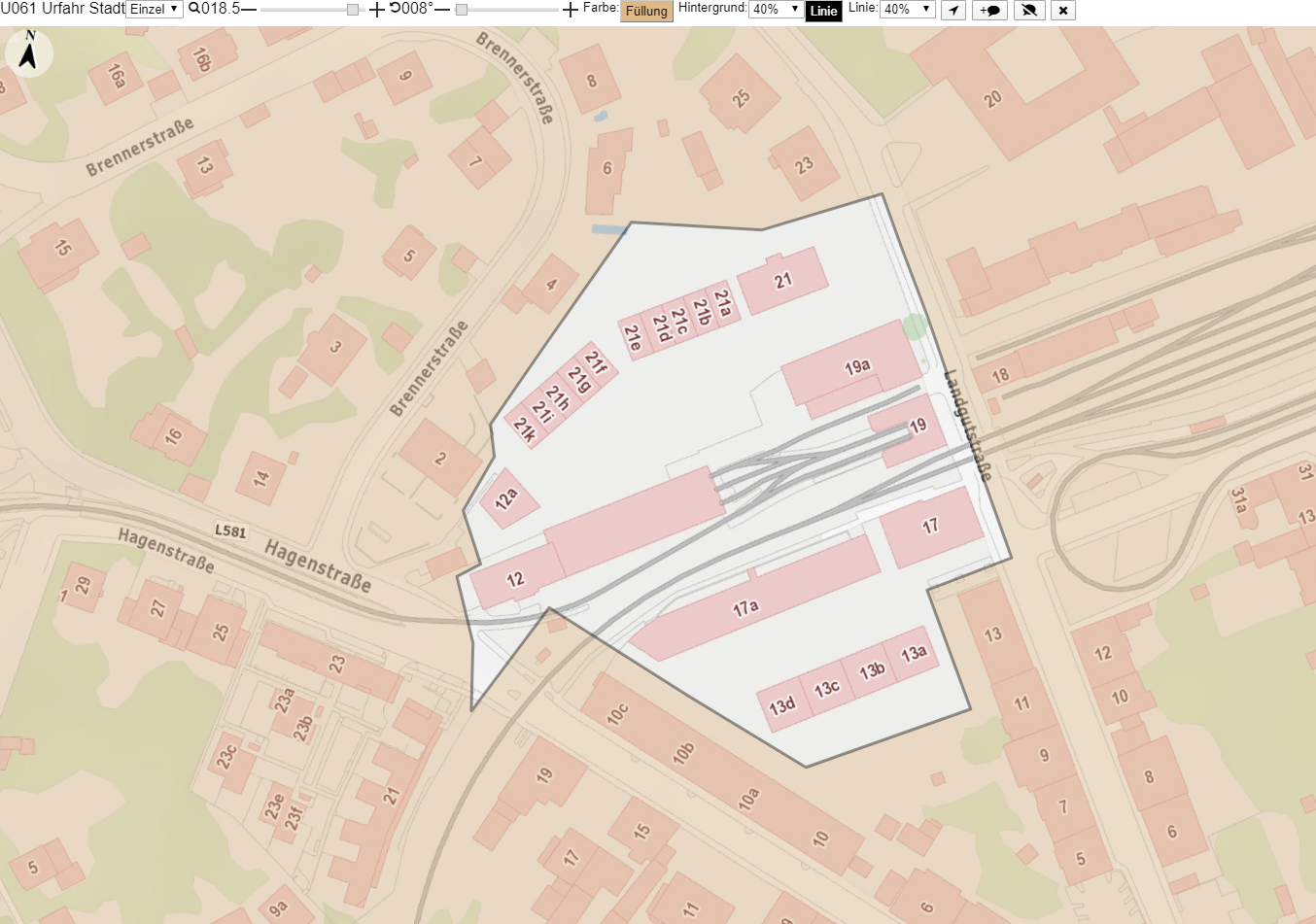Viewport: 1316px width, 924px height.
Task: Click the zoom slider handle
Action: pos(353,10)
